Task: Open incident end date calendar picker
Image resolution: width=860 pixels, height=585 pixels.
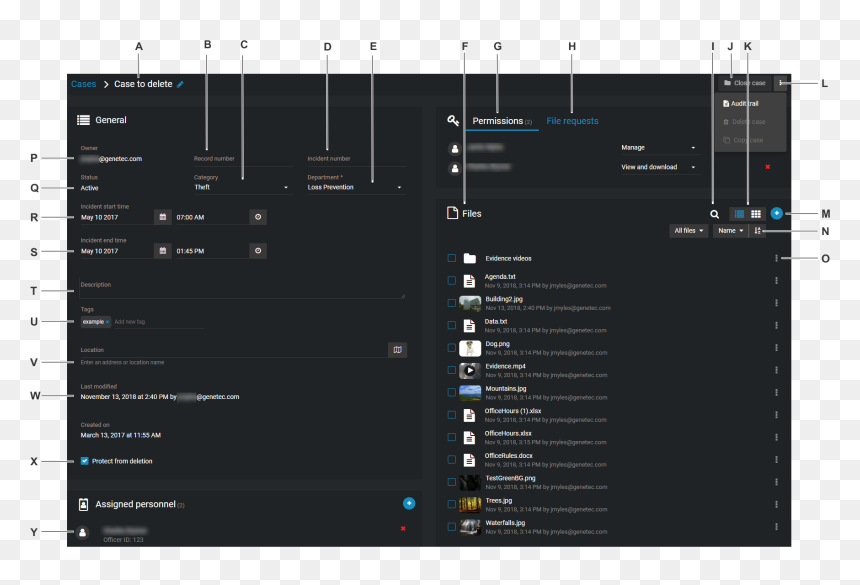Action: coord(162,251)
